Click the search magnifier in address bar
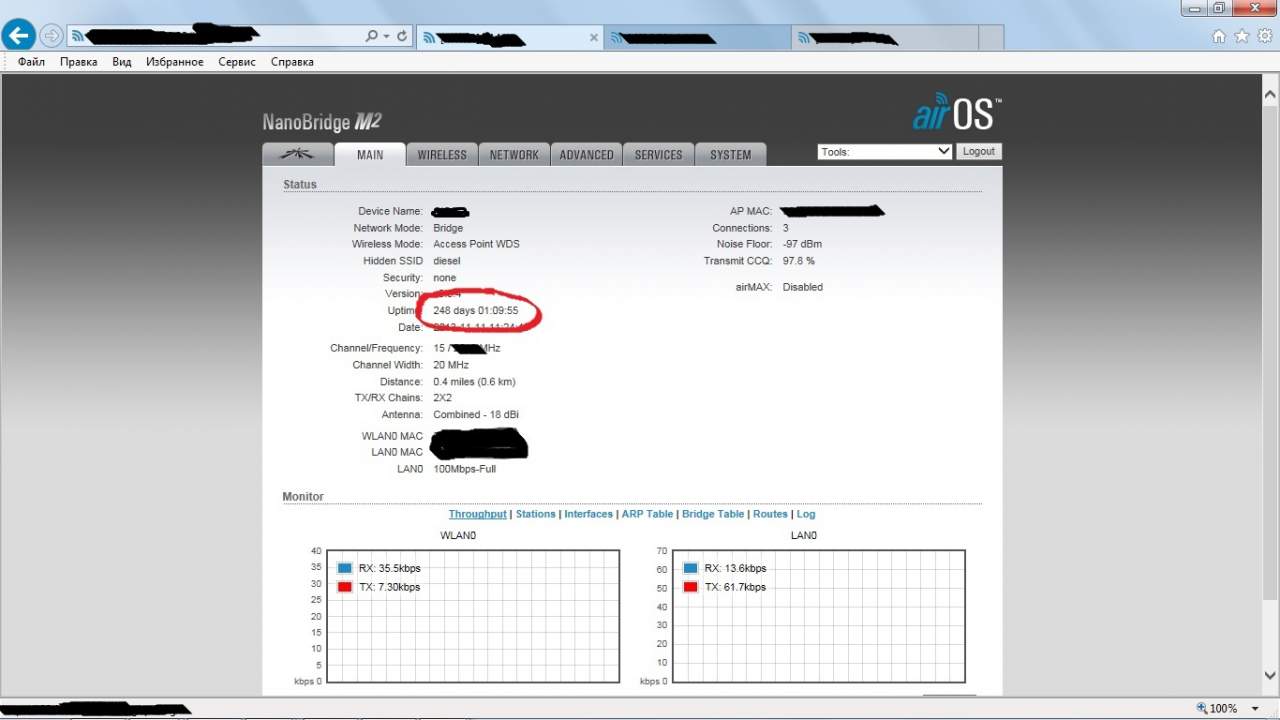Screen dimensions: 1280x720 [x=372, y=36]
